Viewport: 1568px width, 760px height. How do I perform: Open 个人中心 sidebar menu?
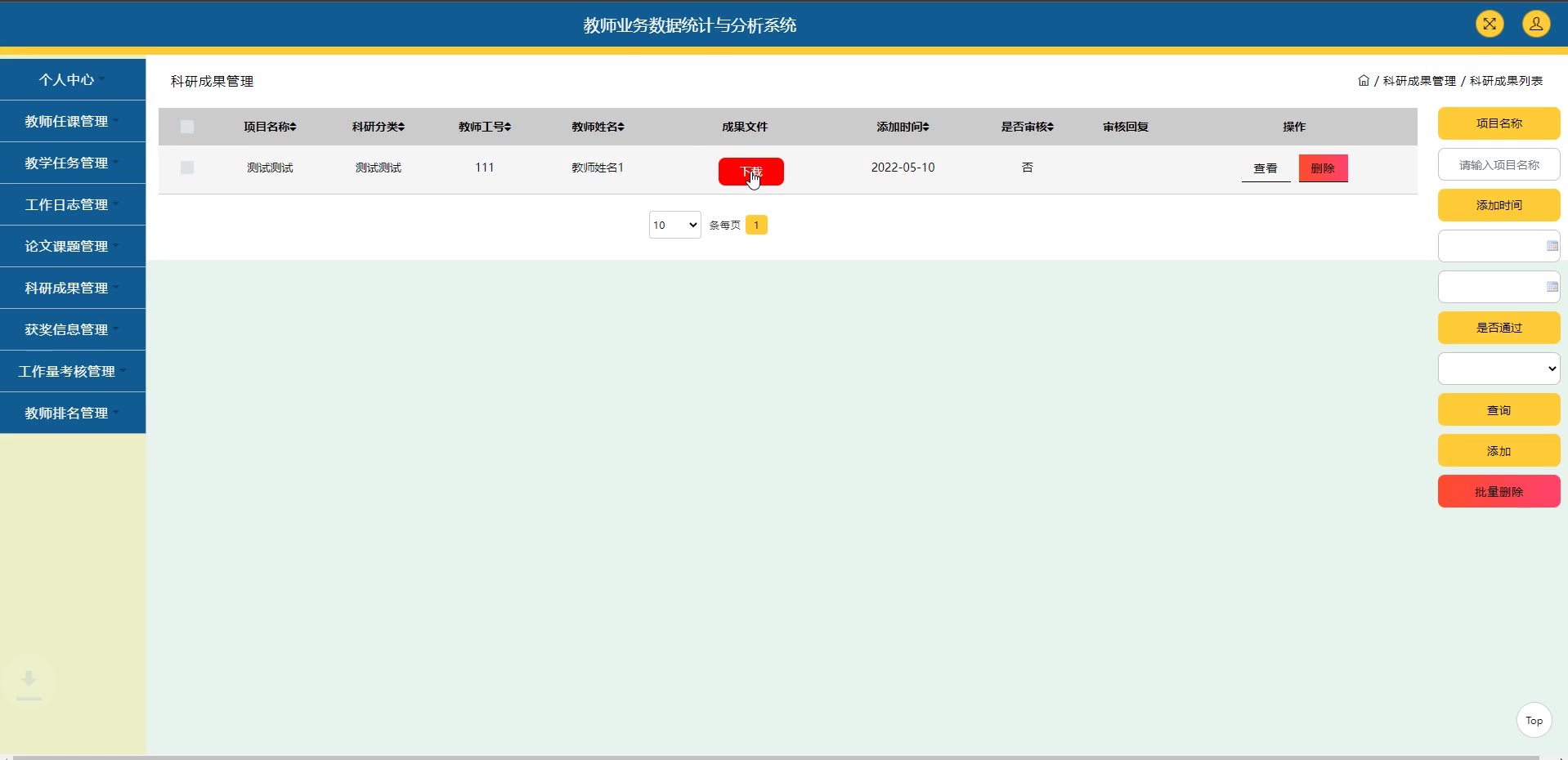(73, 79)
